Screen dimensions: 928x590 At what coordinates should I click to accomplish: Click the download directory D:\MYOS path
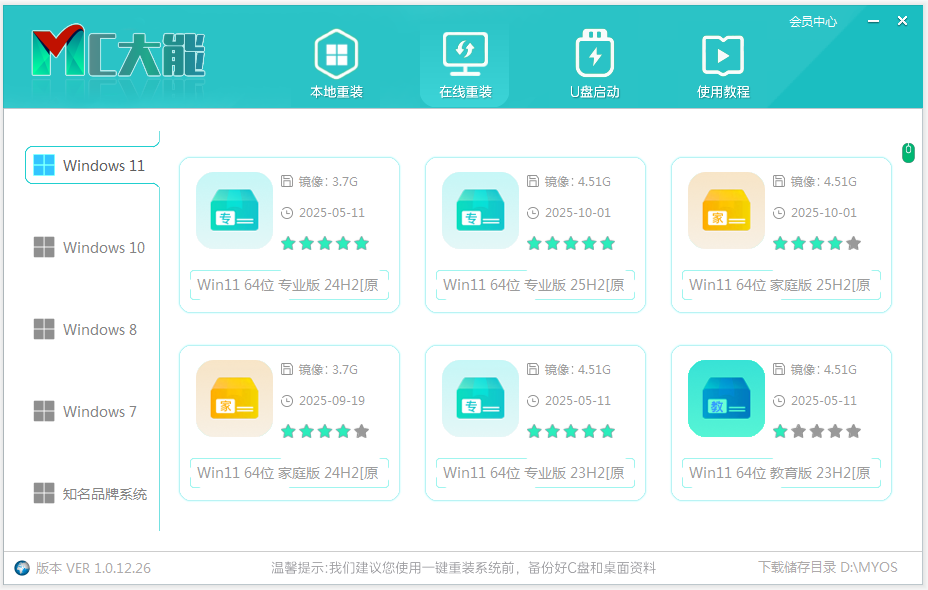tap(868, 568)
